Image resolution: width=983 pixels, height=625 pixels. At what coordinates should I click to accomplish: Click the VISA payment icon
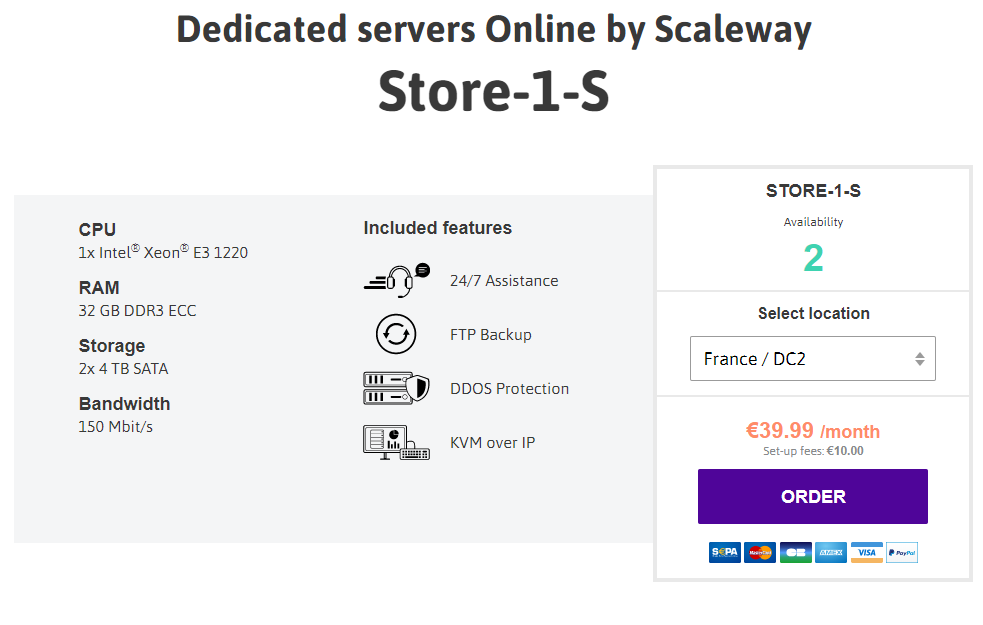(866, 552)
